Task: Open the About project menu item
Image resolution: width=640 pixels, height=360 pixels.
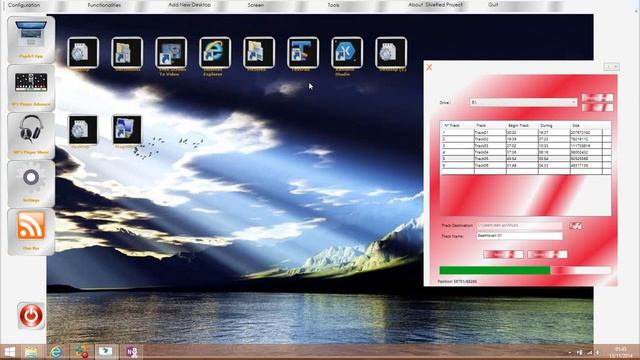Action: [x=436, y=5]
